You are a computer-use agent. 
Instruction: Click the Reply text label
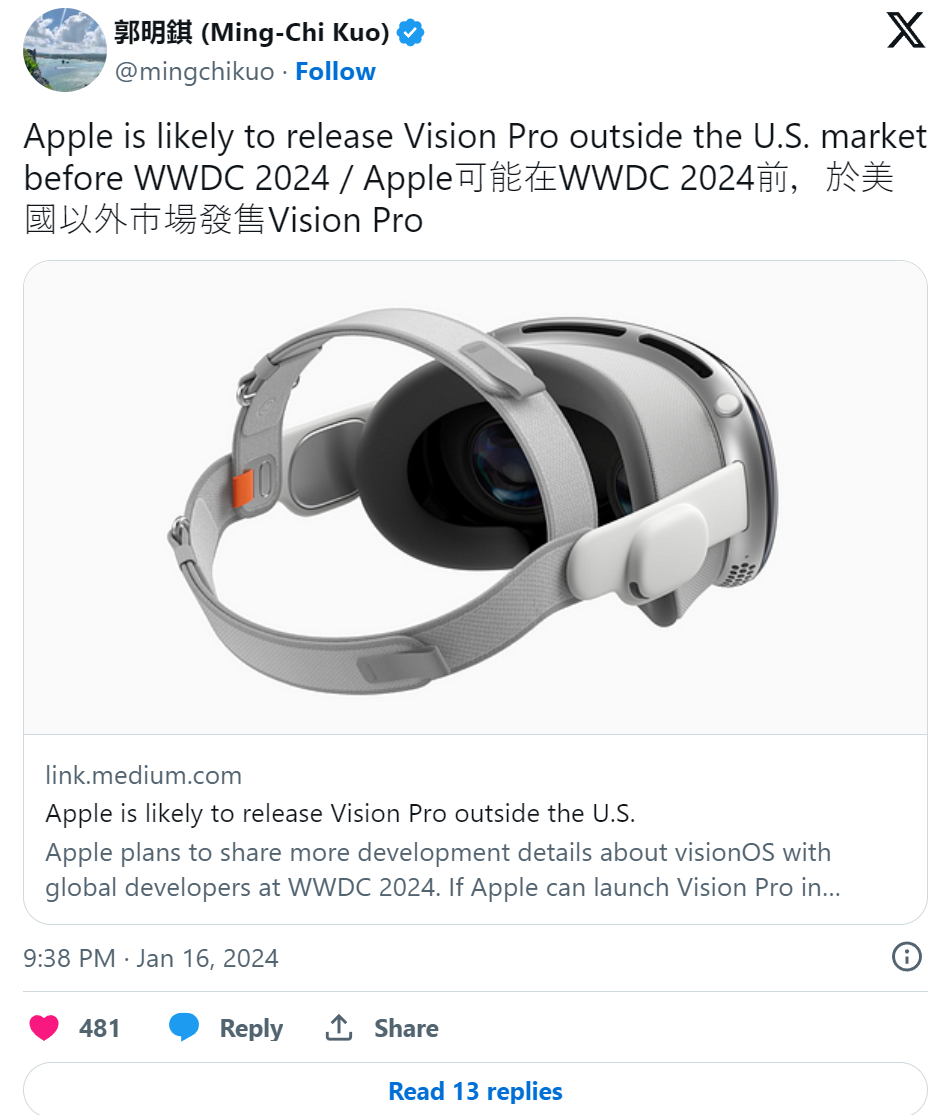tap(251, 1028)
